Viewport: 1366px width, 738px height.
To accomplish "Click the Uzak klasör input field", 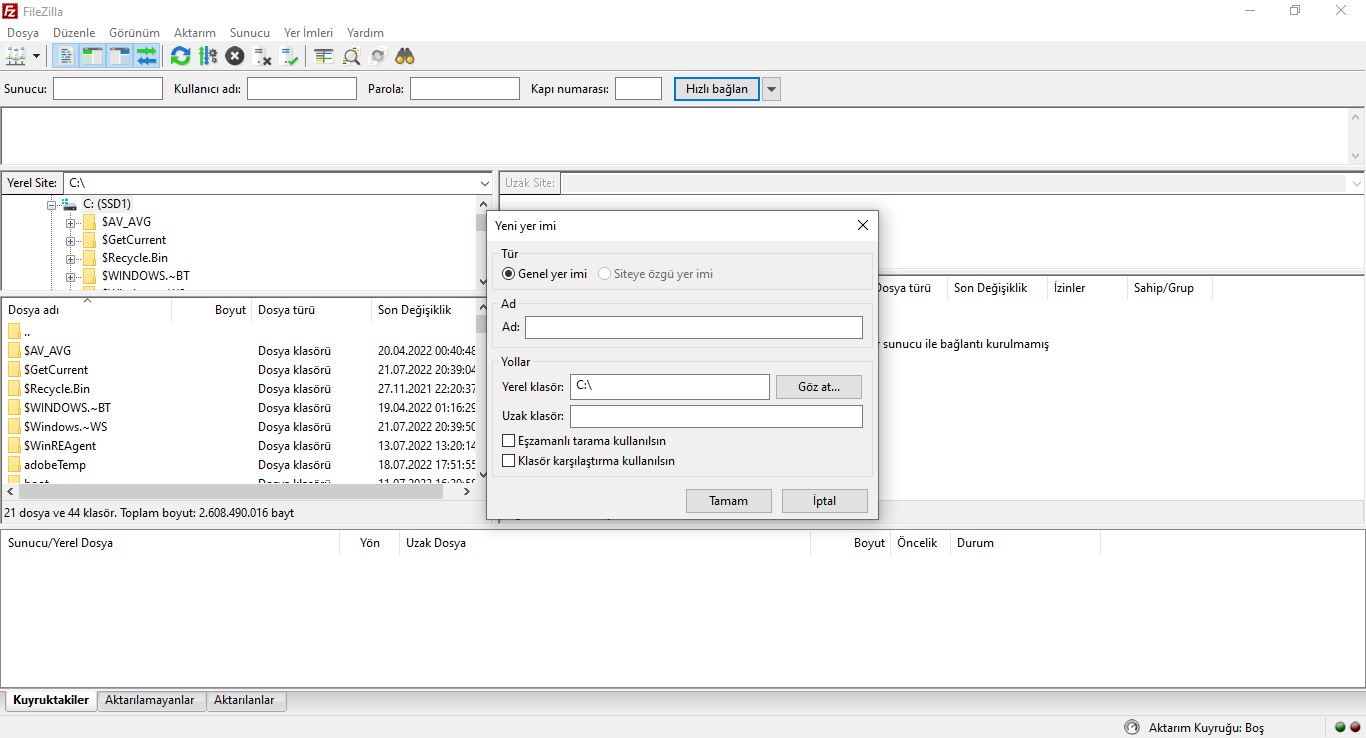I will click(716, 416).
